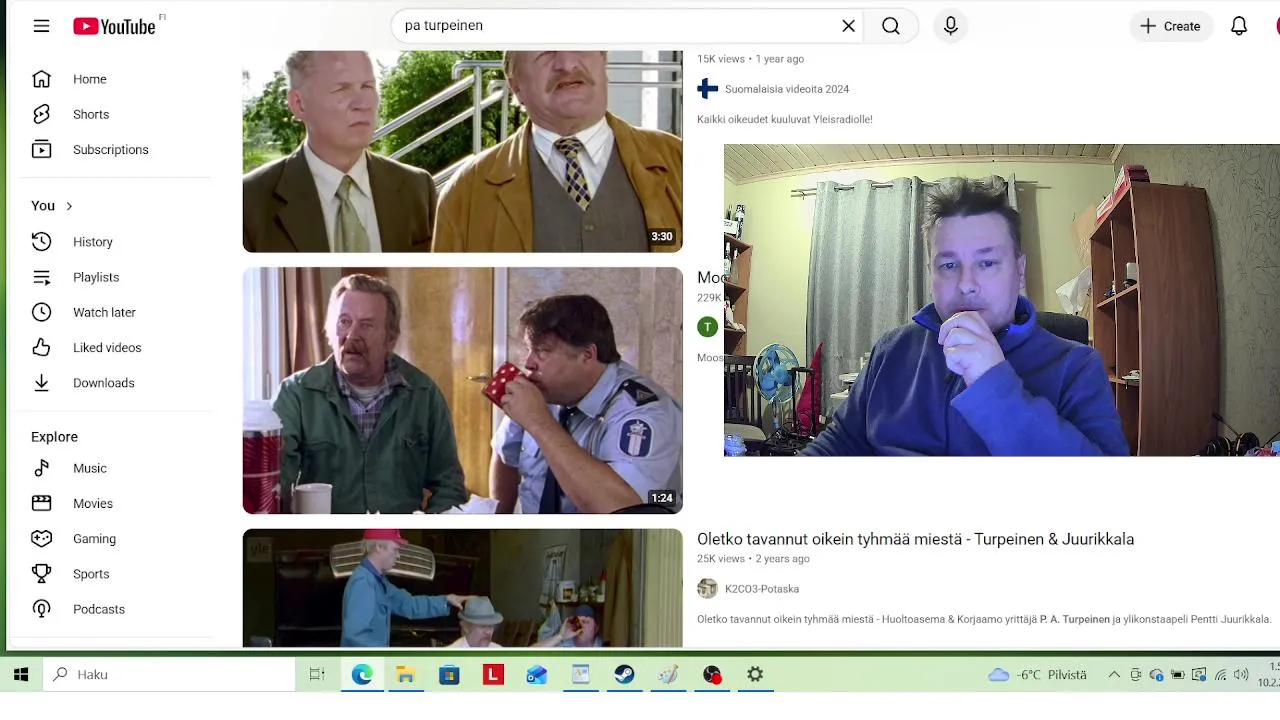Open the -6°C Pilvistä weather widget
This screenshot has height=720, width=1280.
tap(1037, 675)
